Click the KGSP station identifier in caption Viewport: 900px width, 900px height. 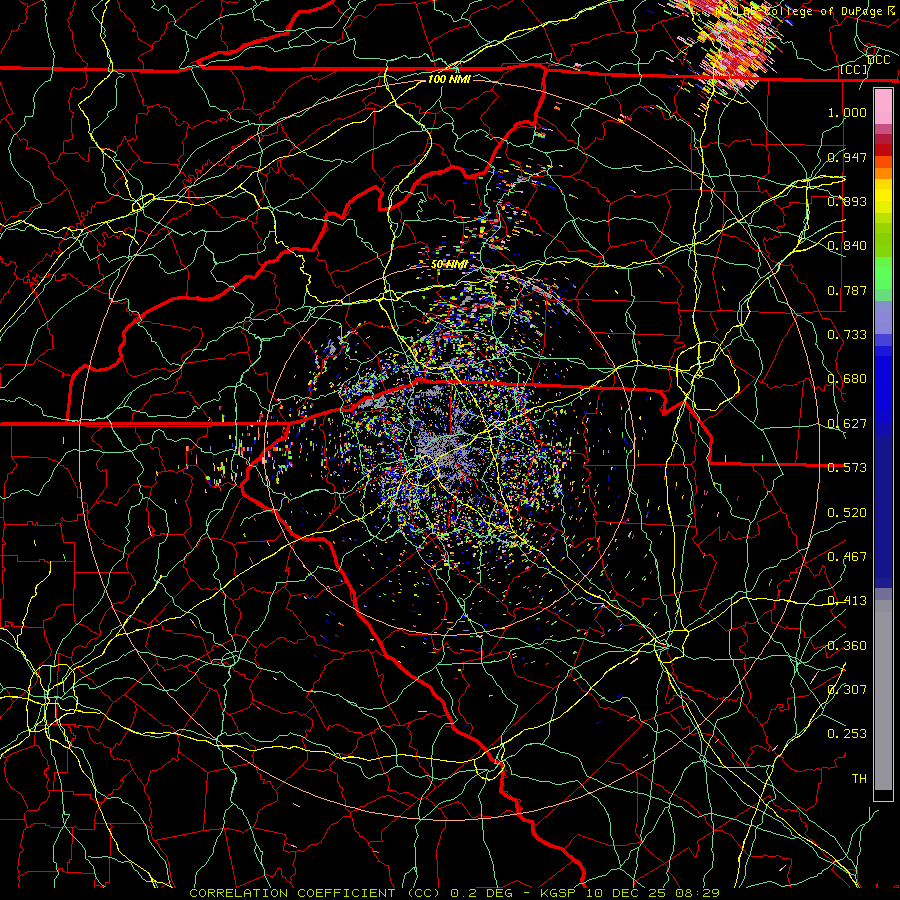[x=560, y=893]
